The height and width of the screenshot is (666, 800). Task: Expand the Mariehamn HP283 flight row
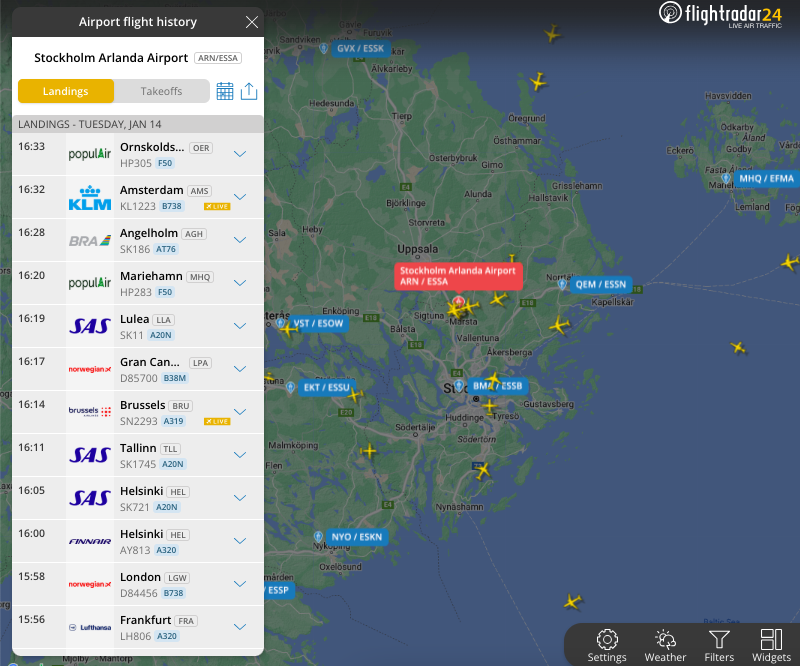pos(240,283)
